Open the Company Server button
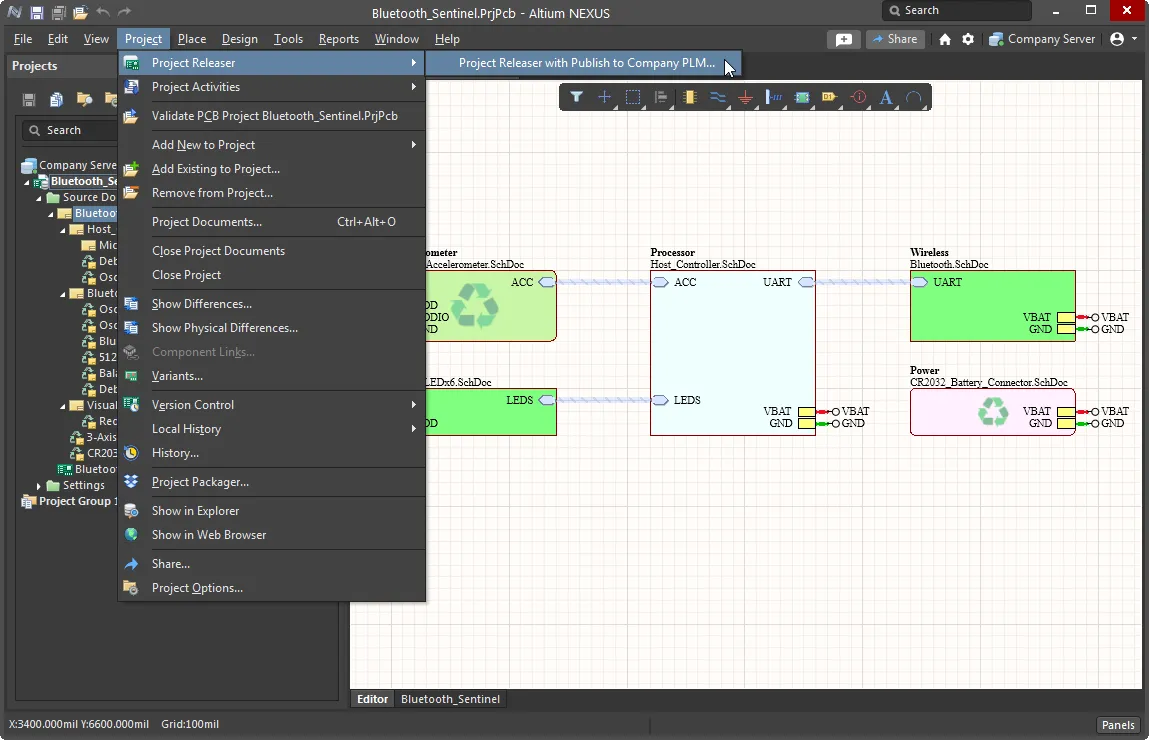 coord(1042,39)
